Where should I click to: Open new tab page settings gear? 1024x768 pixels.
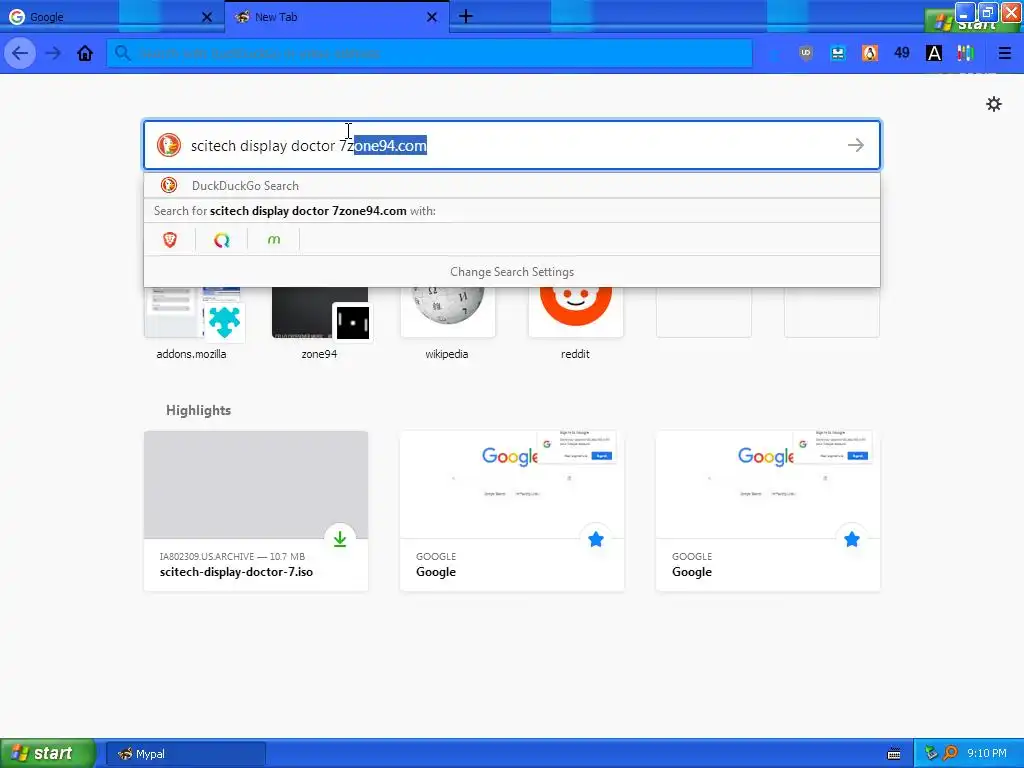(x=993, y=104)
